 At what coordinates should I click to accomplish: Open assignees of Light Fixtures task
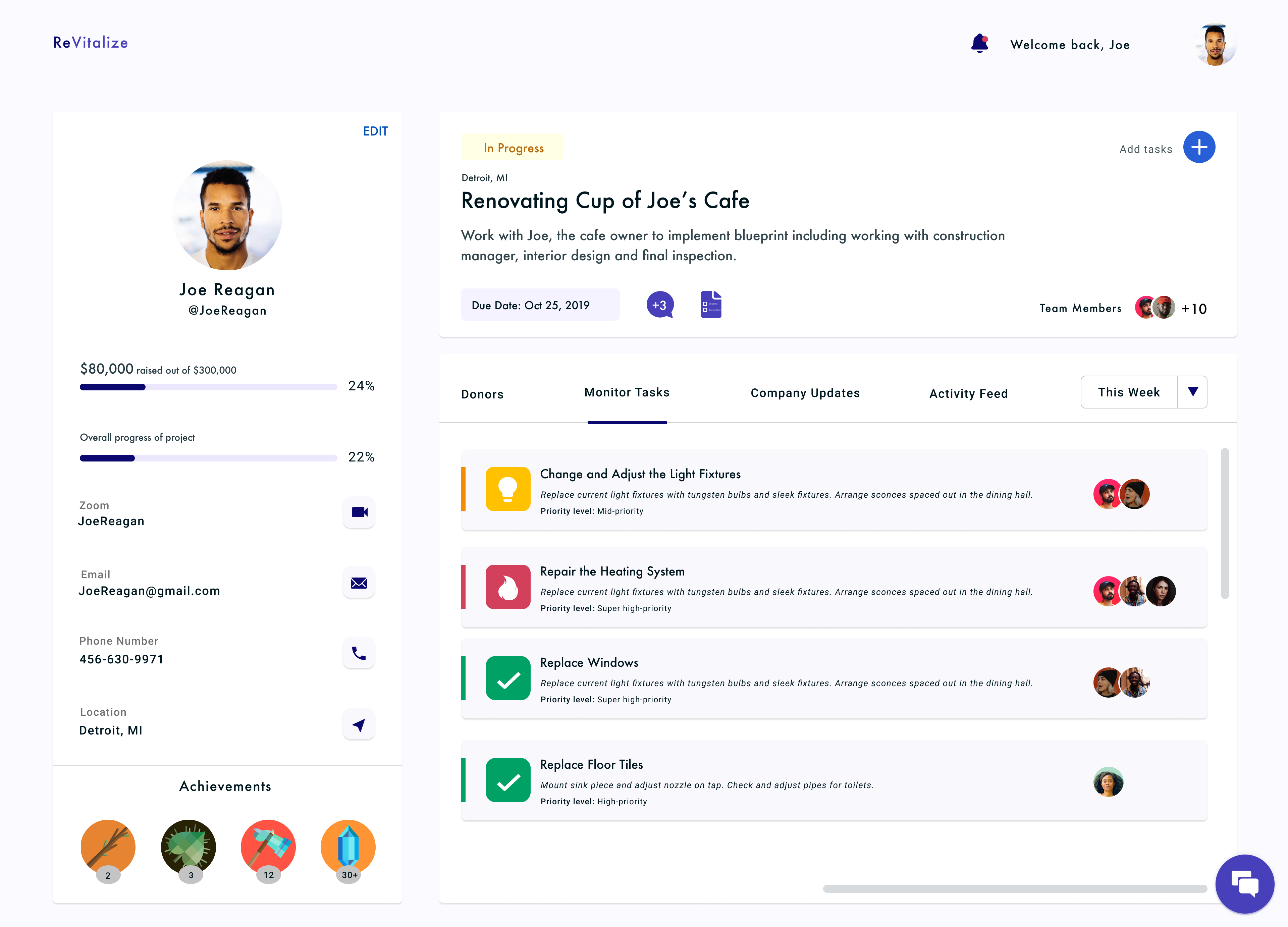point(1122,494)
